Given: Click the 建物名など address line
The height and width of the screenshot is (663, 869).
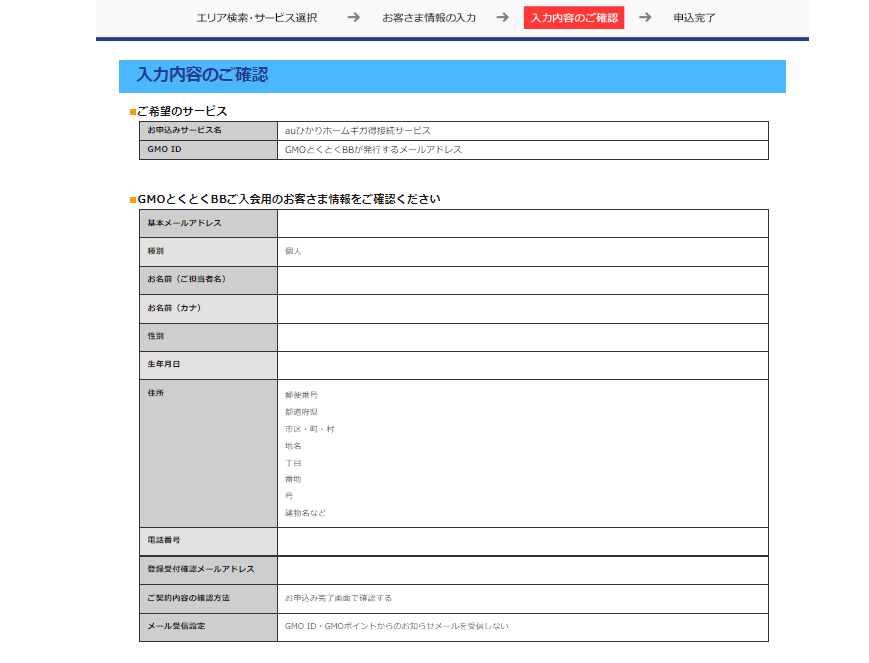Looking at the screenshot, I should [305, 513].
